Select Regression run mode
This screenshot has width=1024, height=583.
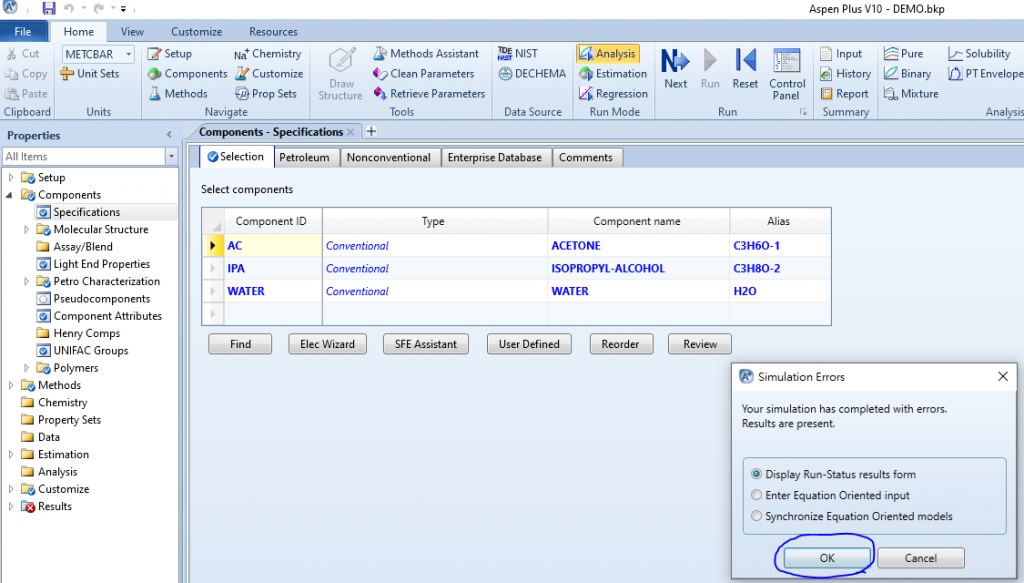613,93
